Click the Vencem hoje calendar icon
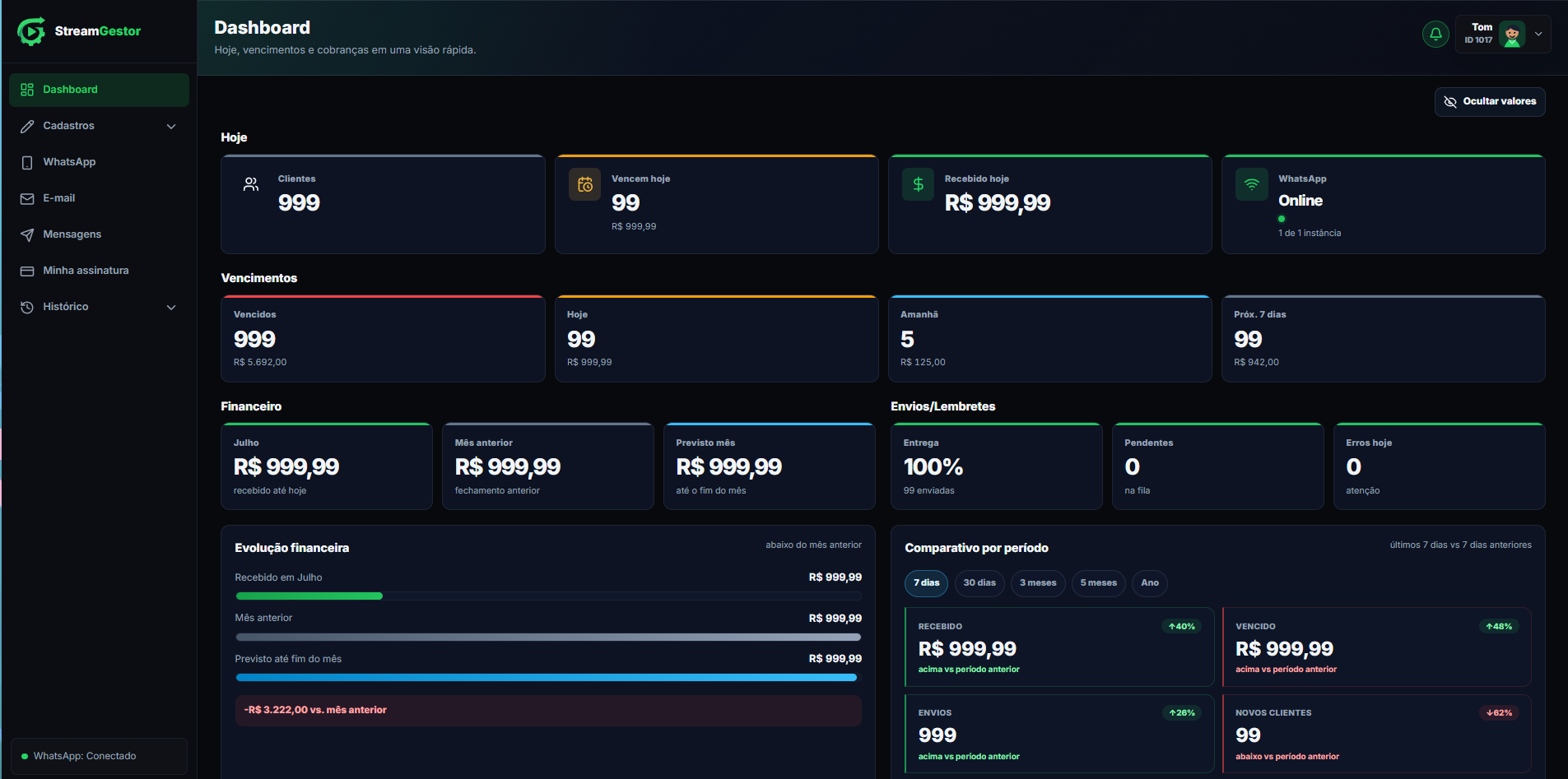The height and width of the screenshot is (779, 1568). (x=585, y=184)
